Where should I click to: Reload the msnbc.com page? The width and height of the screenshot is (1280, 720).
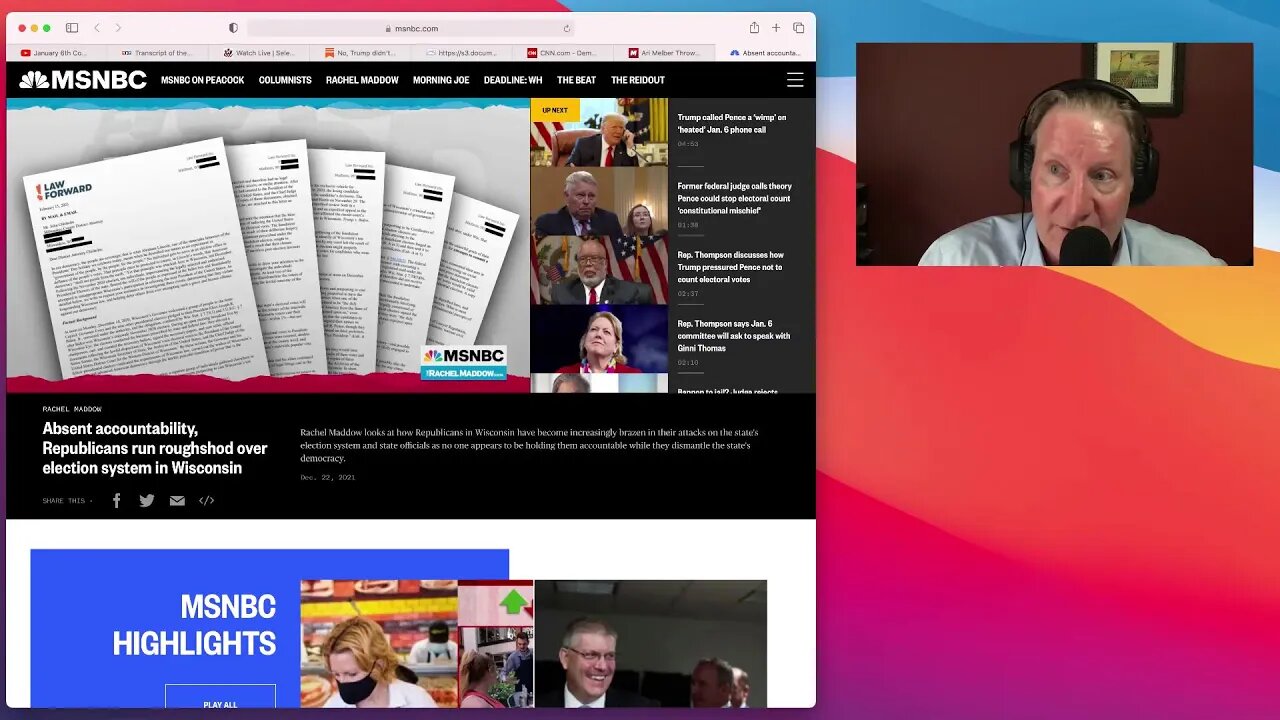[567, 28]
